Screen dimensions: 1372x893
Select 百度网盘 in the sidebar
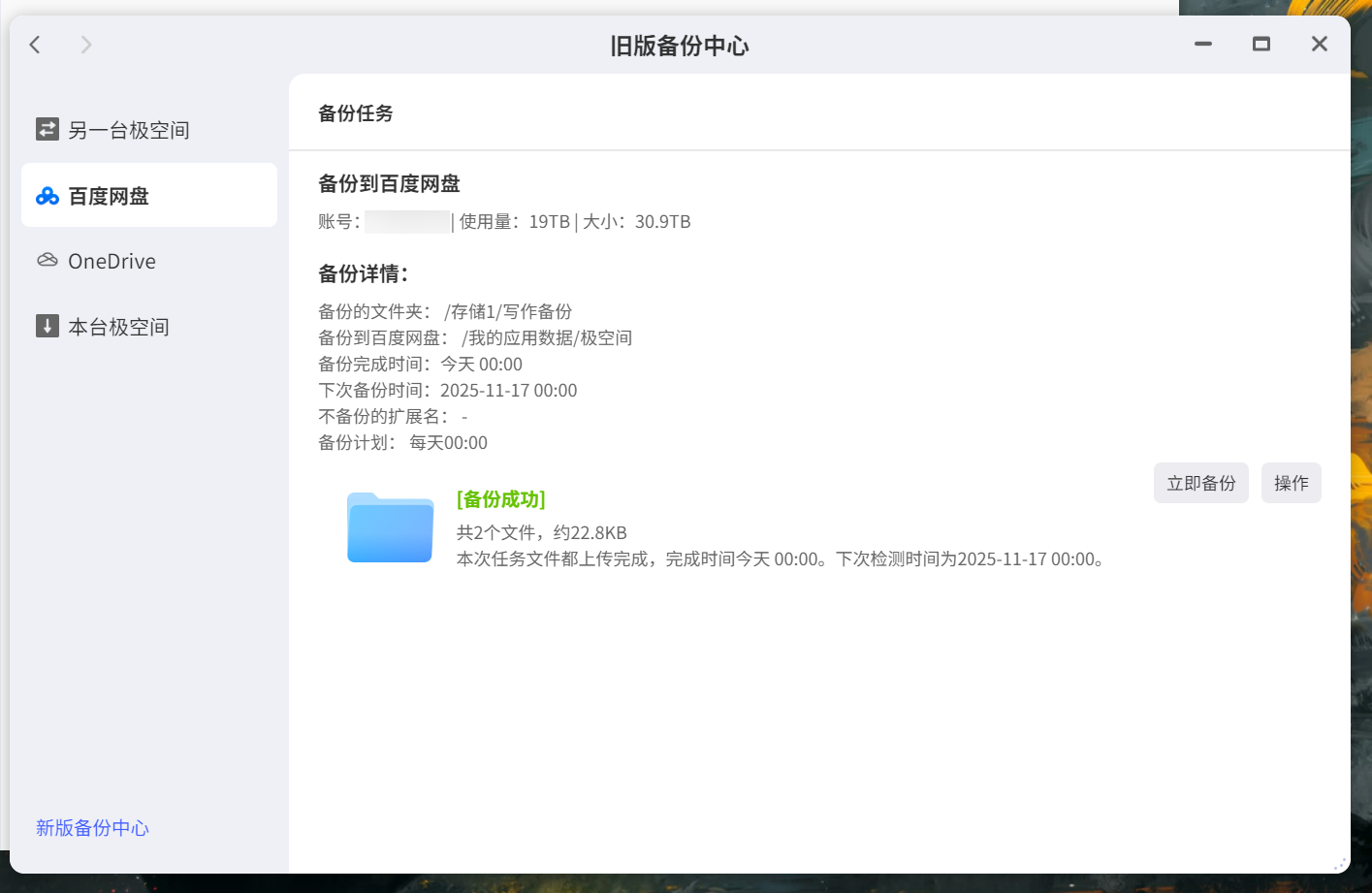pos(149,195)
